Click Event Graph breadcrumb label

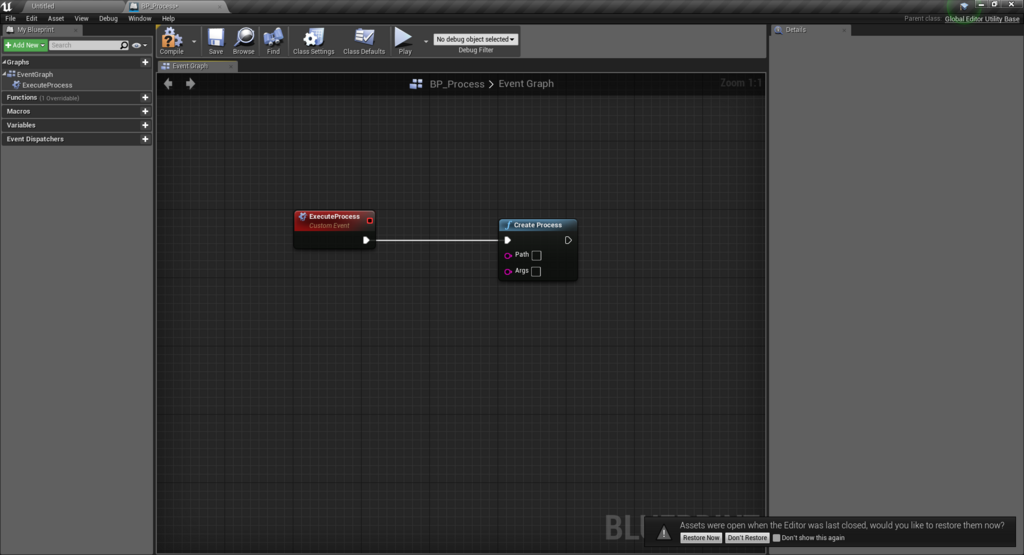[526, 84]
